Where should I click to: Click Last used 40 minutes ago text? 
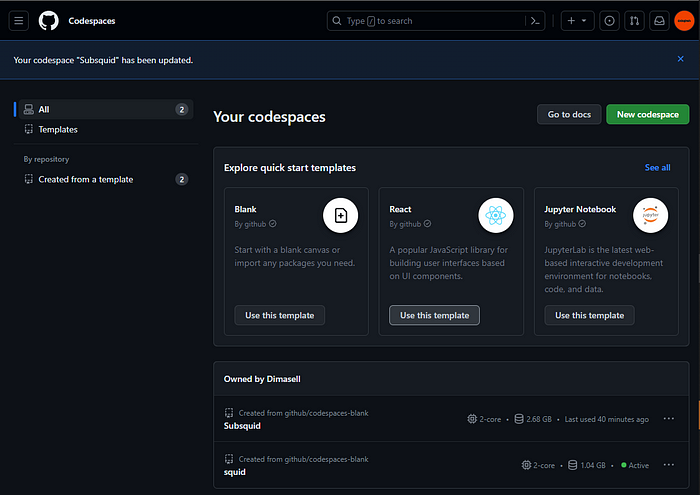click(606, 420)
